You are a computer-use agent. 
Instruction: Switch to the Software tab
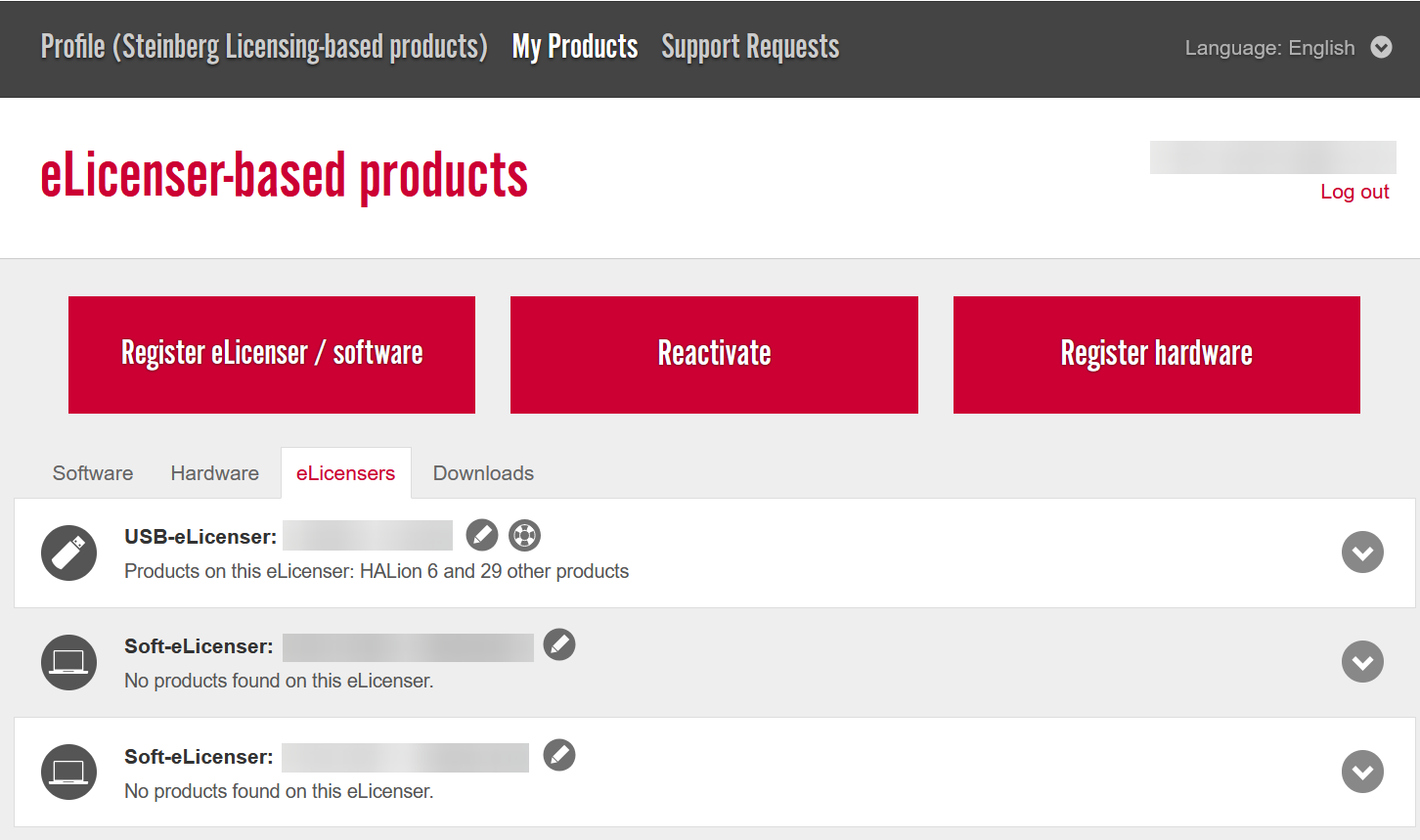(93, 473)
